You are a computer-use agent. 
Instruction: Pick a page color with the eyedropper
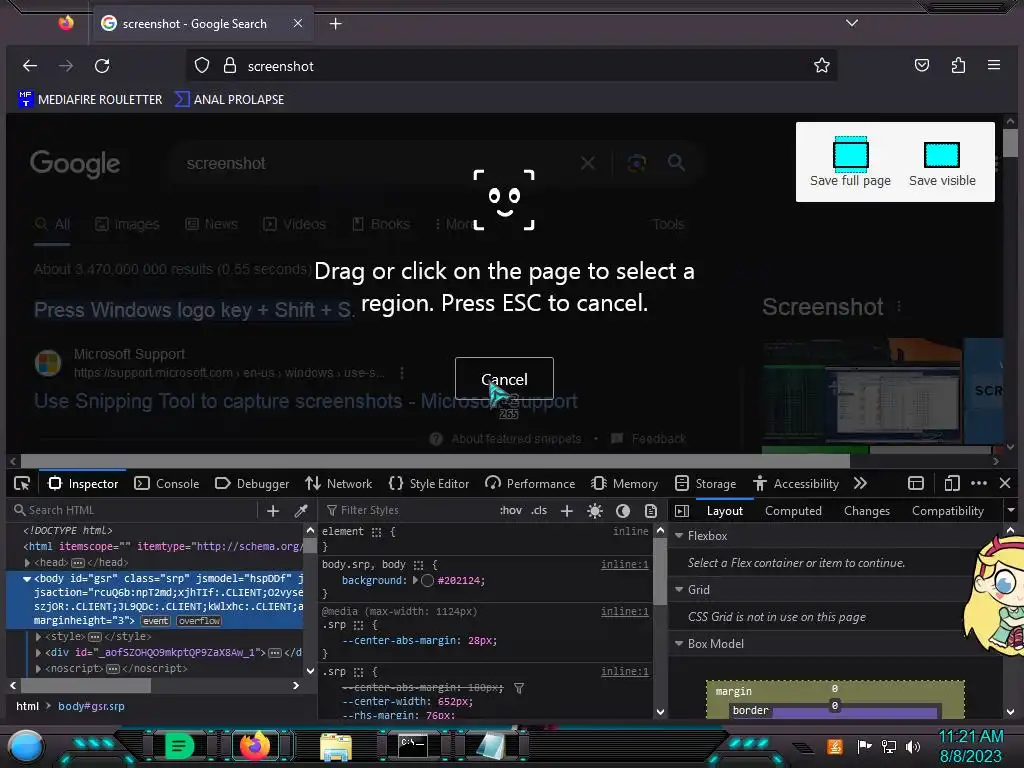(300, 511)
